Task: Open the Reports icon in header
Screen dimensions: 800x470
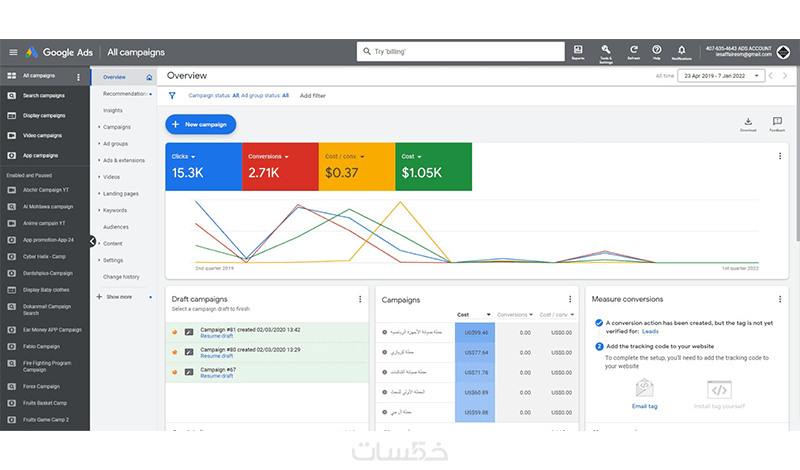Action: pyautogui.click(x=578, y=52)
